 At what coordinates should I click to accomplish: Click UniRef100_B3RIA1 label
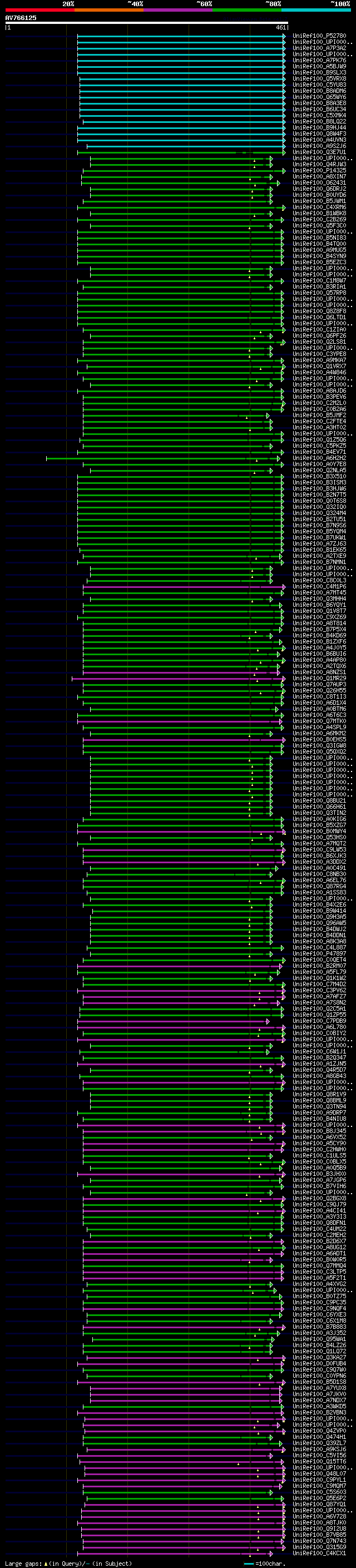[319, 286]
